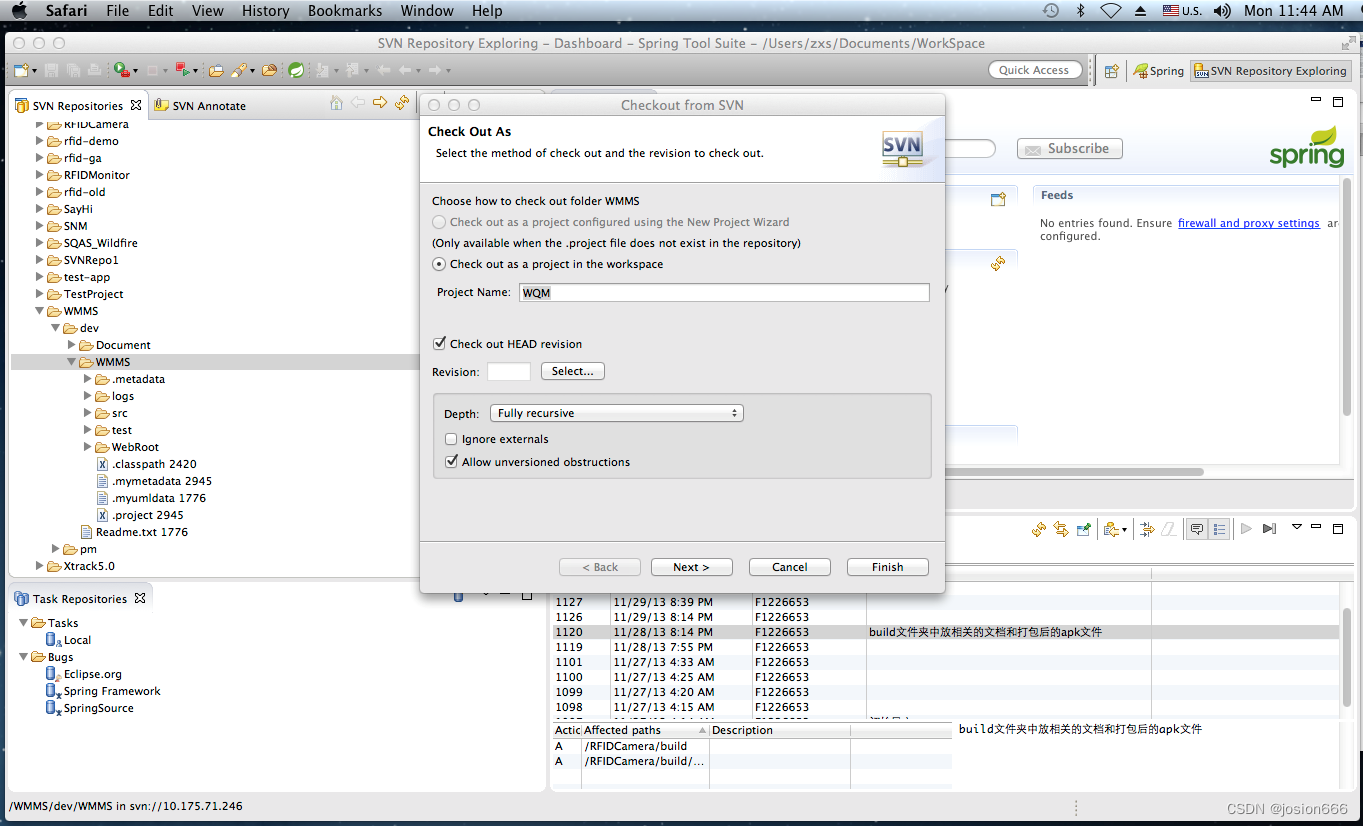Click the SVN Repository Exploring perspective button
1363x826 pixels.
point(1270,71)
